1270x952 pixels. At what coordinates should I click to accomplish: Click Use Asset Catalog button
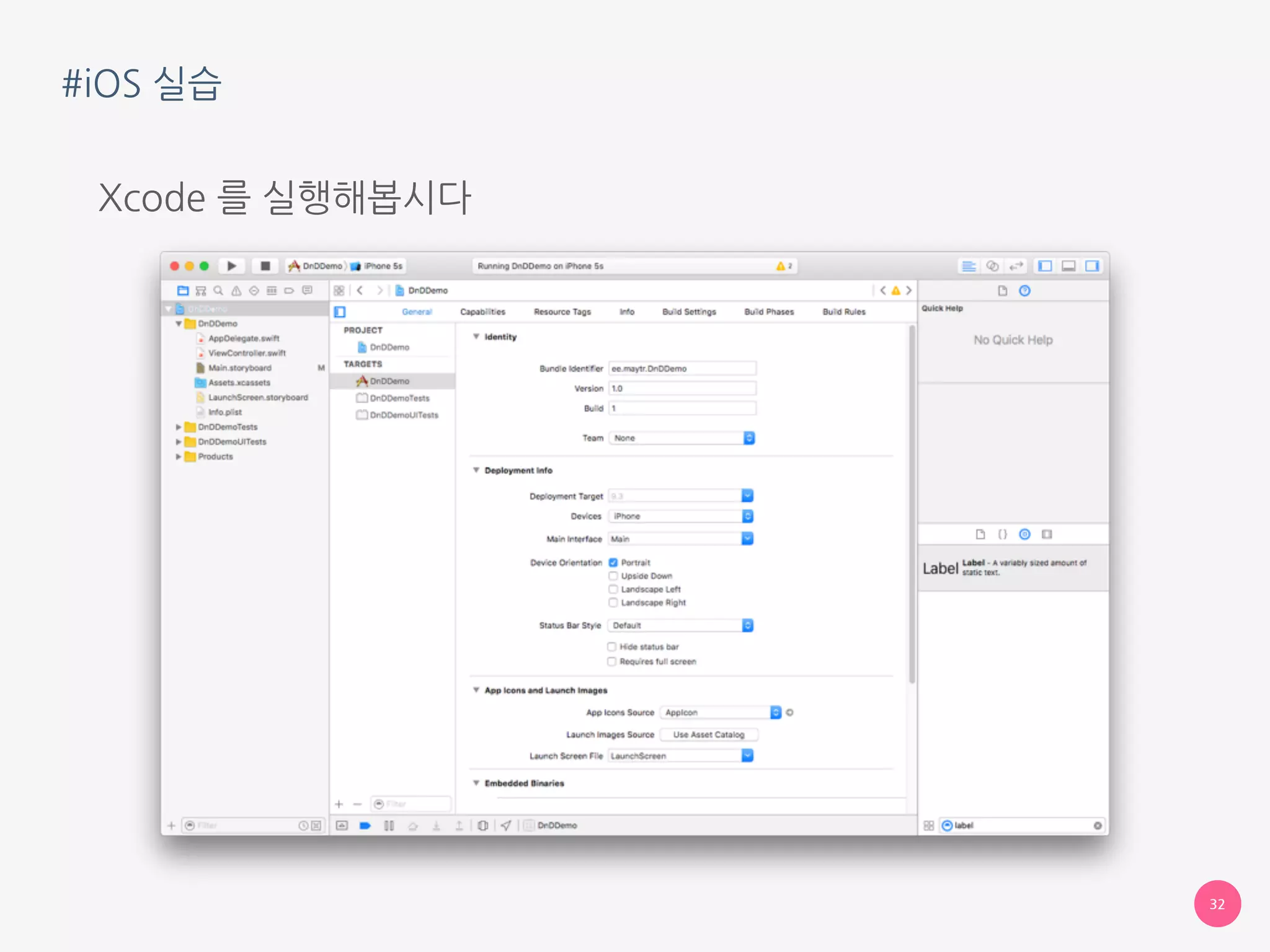point(709,734)
